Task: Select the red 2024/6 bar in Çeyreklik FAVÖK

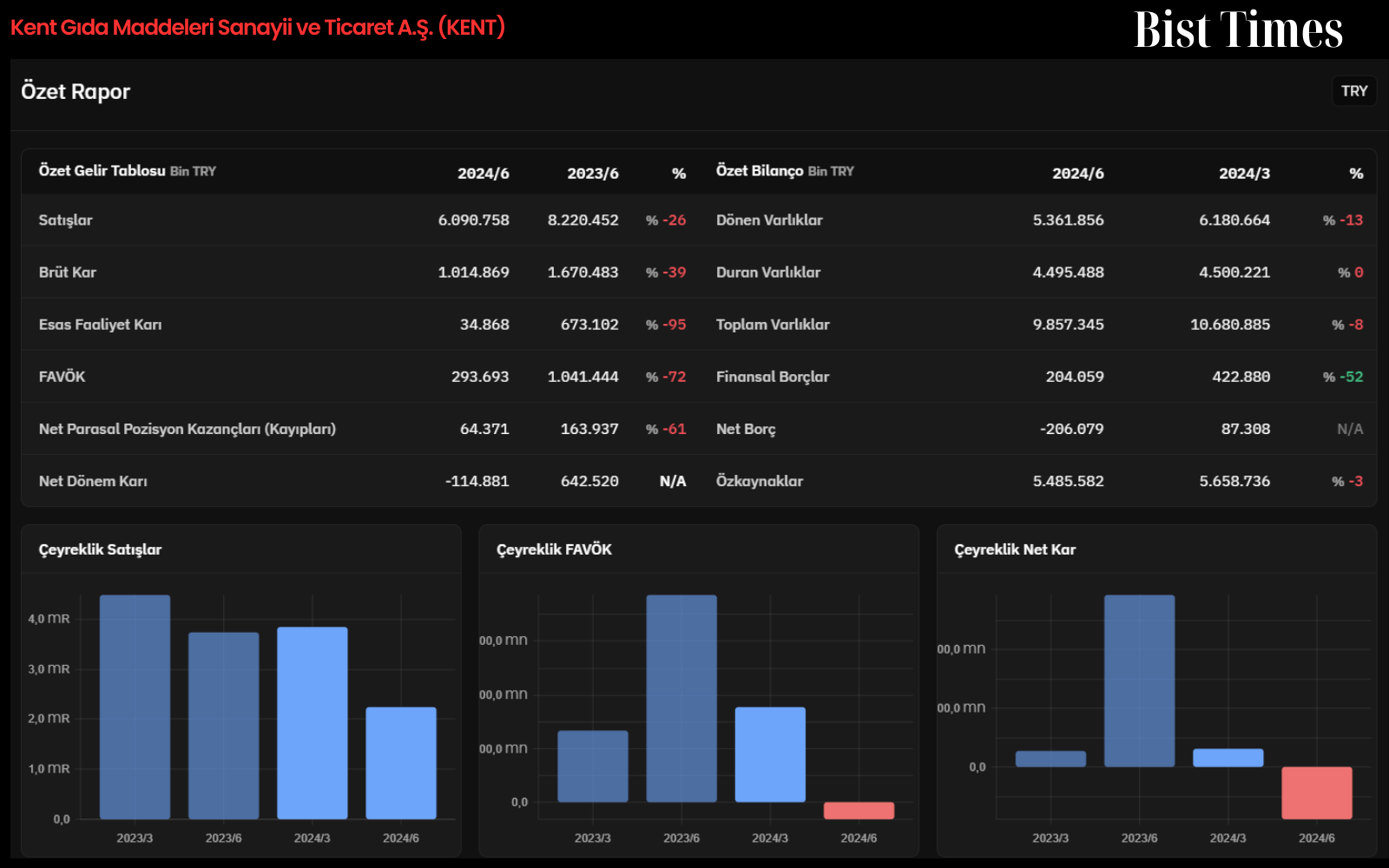Action: point(859,811)
